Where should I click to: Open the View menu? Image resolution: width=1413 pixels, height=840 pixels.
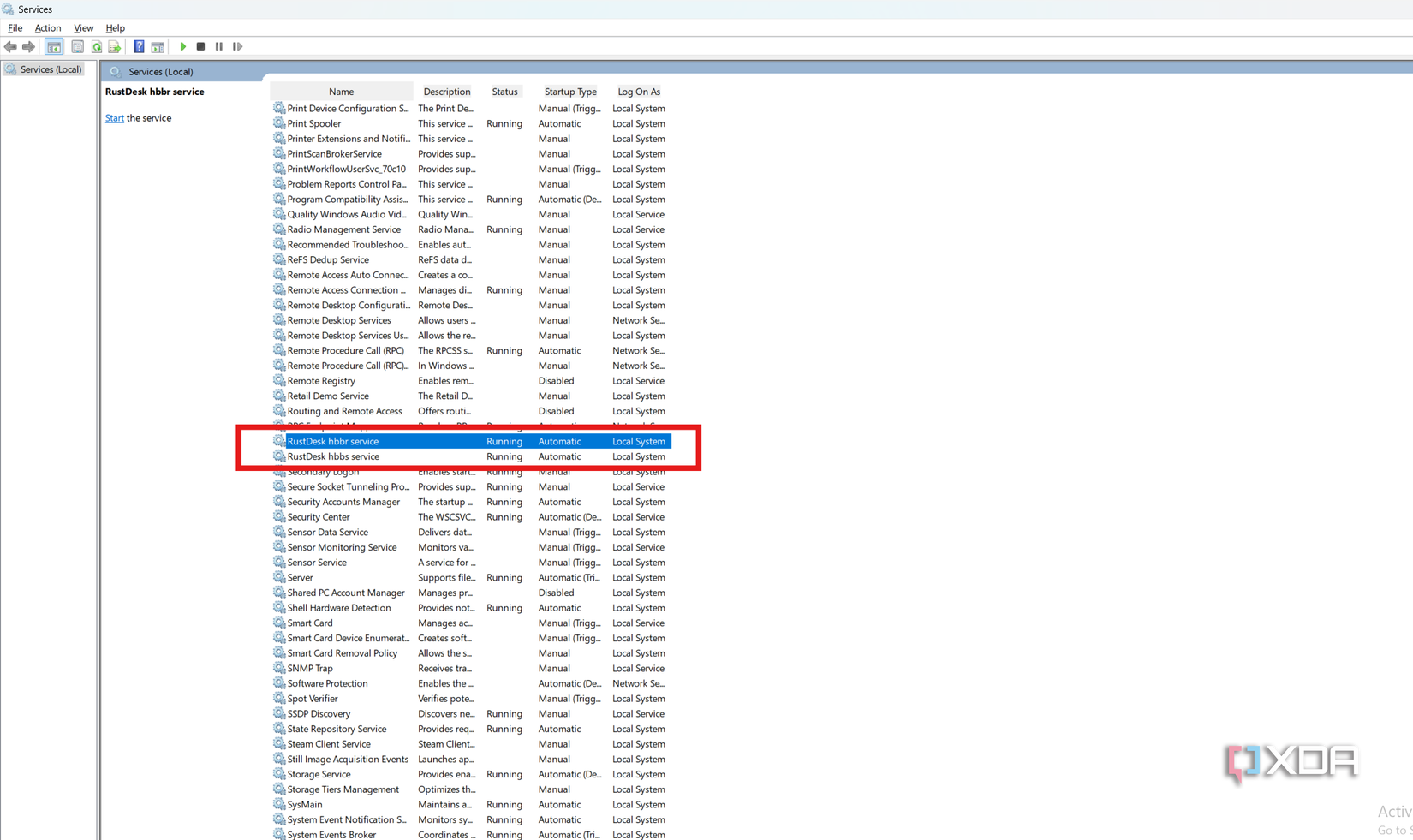click(83, 28)
